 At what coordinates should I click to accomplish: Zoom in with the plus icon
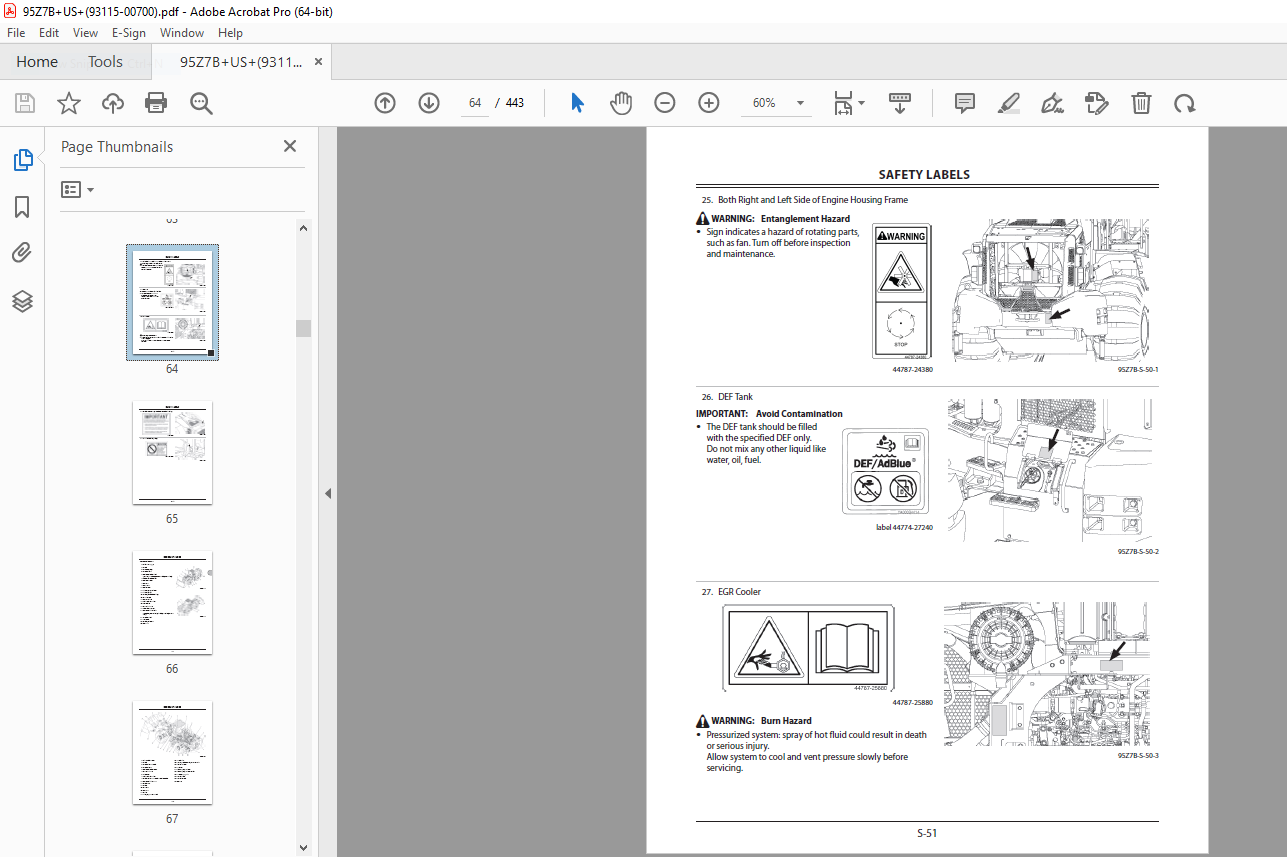tap(709, 103)
